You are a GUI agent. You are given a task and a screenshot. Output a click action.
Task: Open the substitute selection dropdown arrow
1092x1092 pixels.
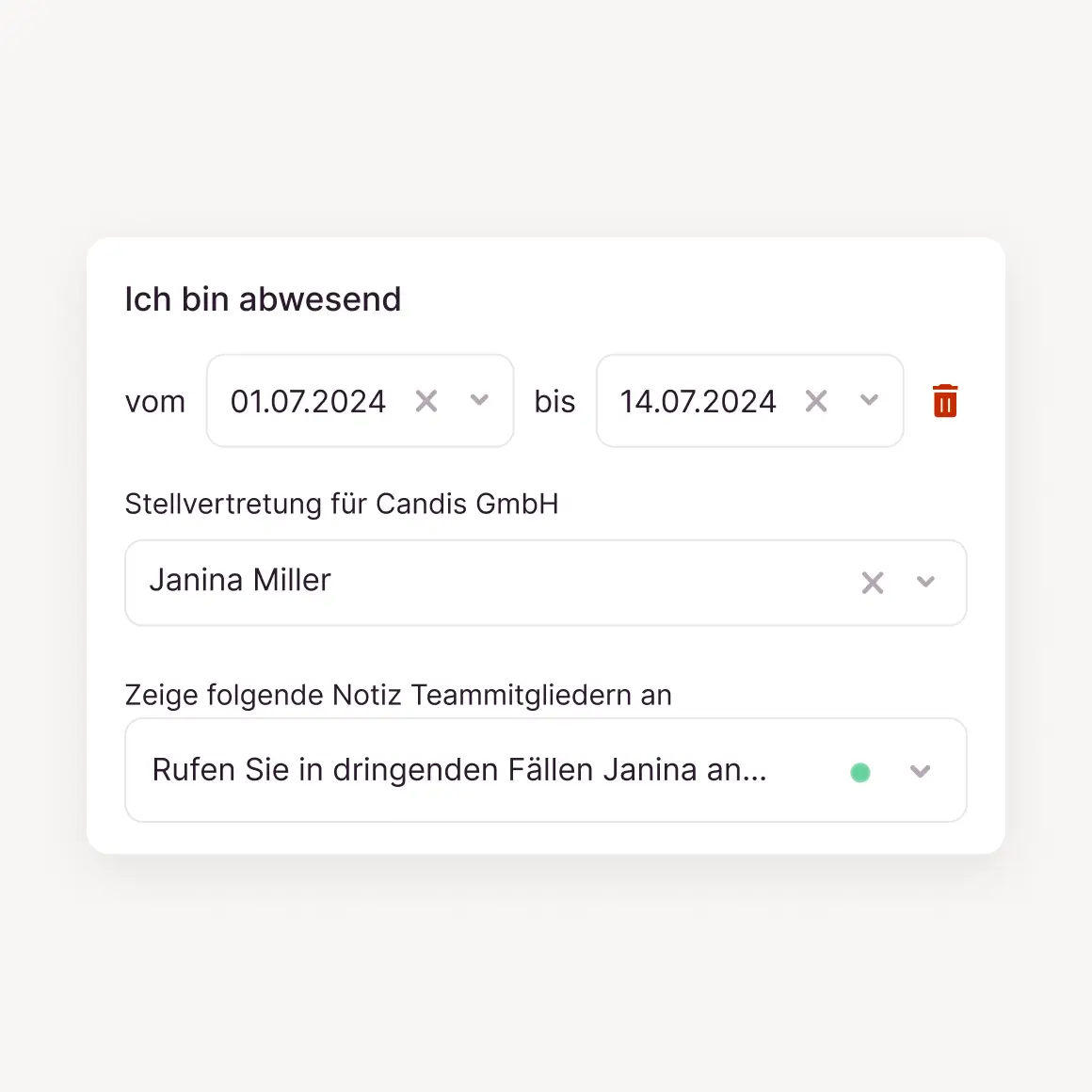[925, 583]
